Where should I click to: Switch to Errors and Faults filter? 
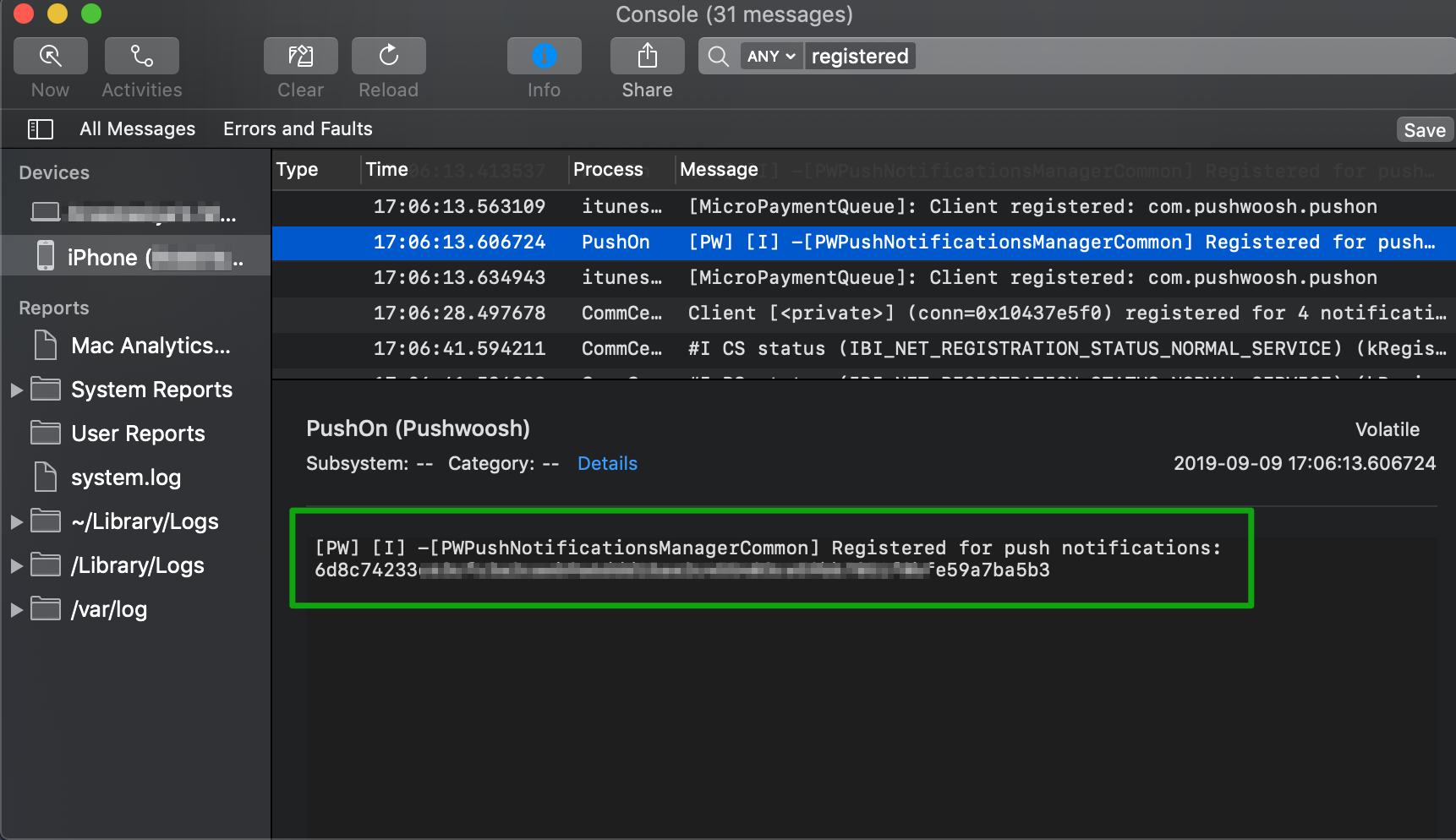tap(298, 129)
